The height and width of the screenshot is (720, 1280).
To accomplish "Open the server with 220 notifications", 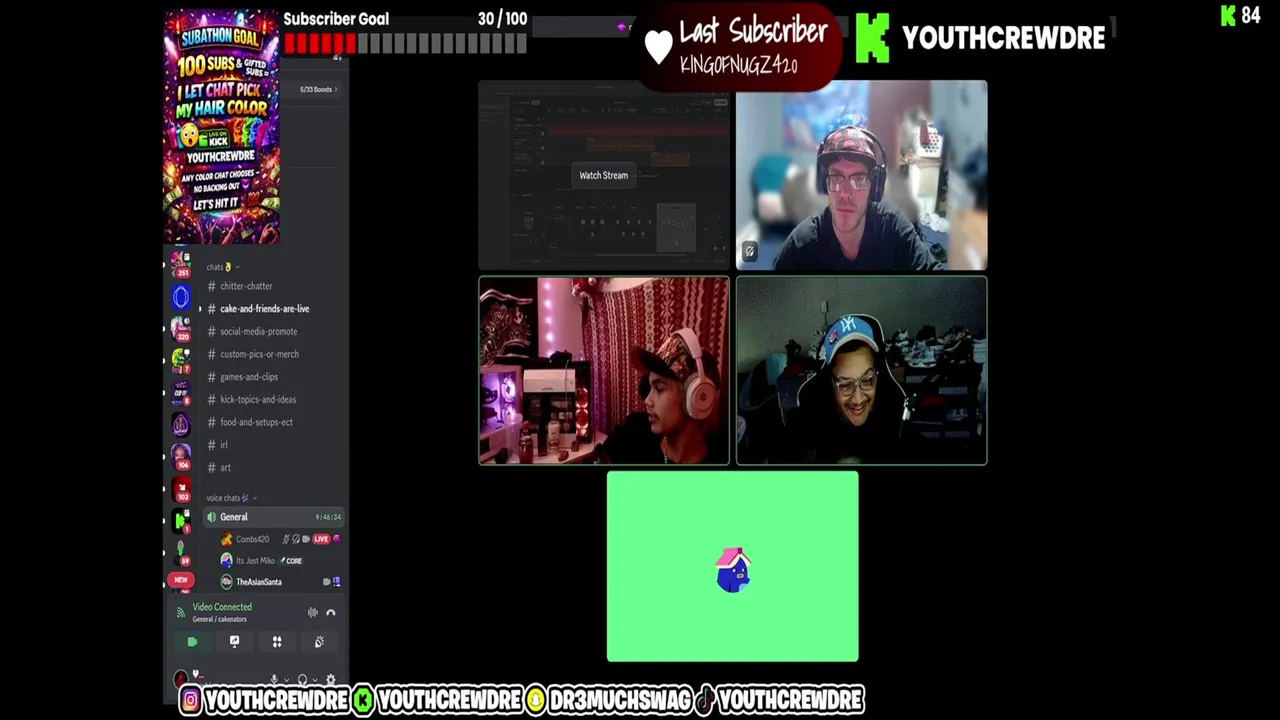I will [x=180, y=328].
